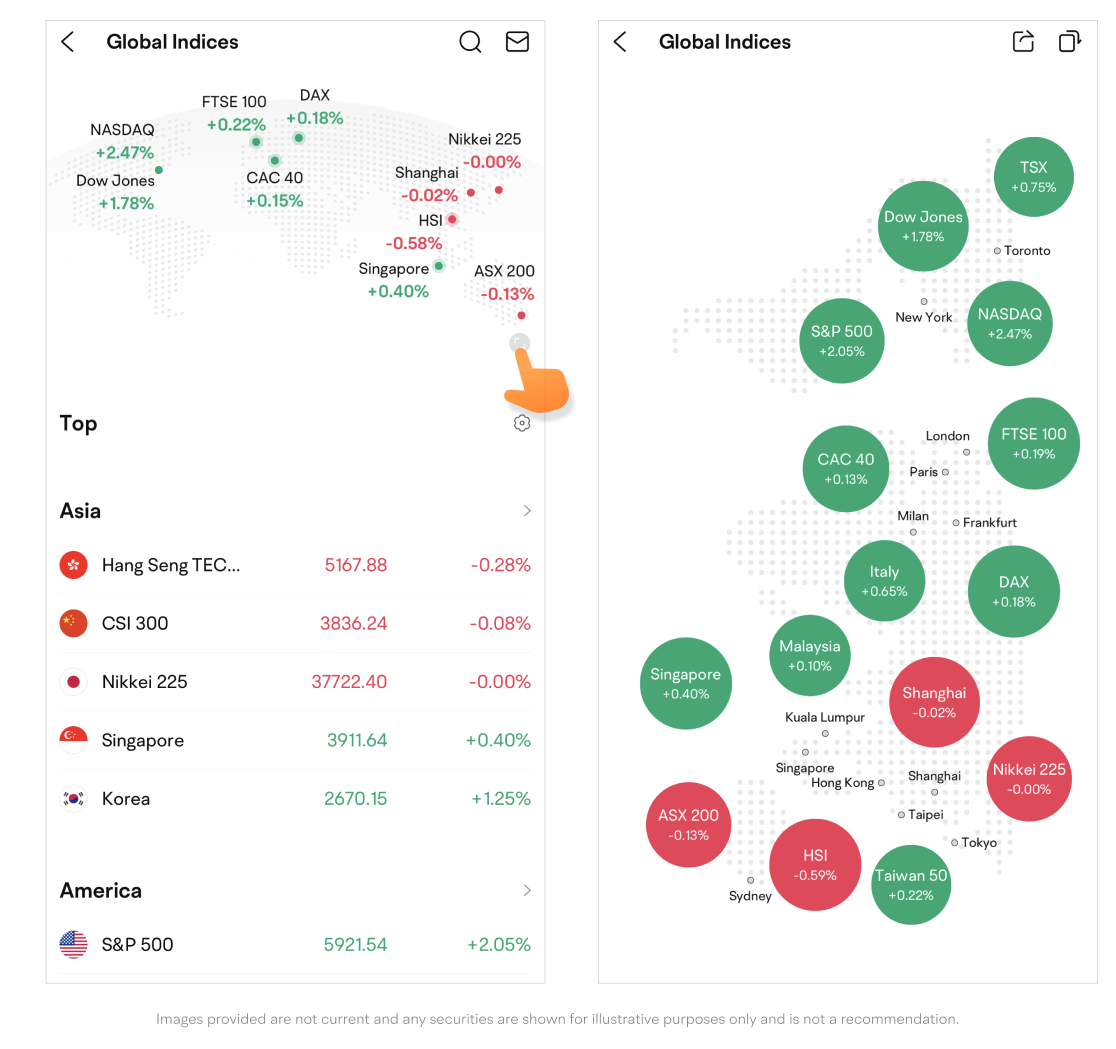Select the S&P 500 list row

click(295, 945)
